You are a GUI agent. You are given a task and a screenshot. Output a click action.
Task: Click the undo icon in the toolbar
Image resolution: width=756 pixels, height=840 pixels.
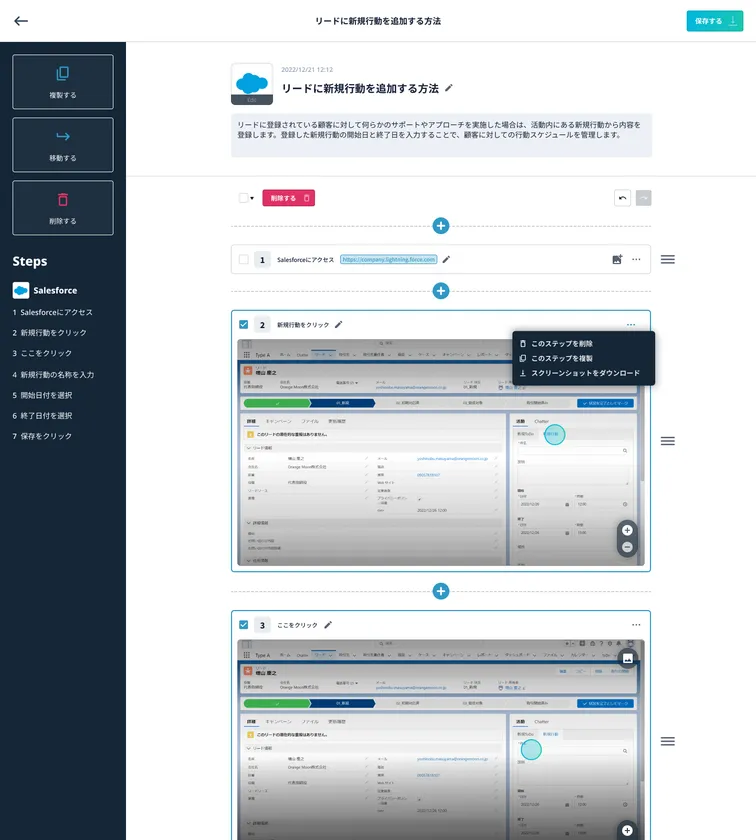tap(622, 198)
